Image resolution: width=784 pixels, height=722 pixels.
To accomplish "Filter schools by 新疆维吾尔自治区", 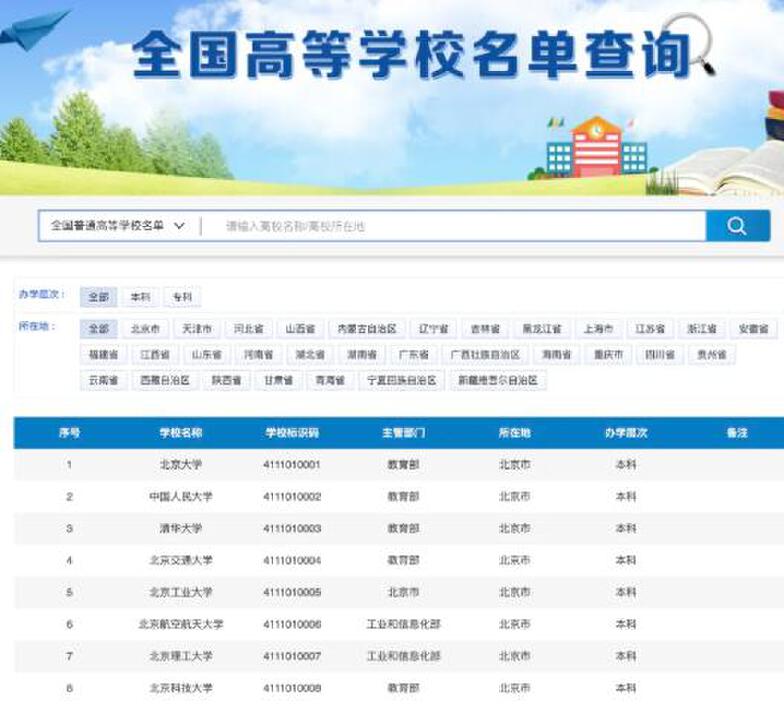I will (498, 380).
